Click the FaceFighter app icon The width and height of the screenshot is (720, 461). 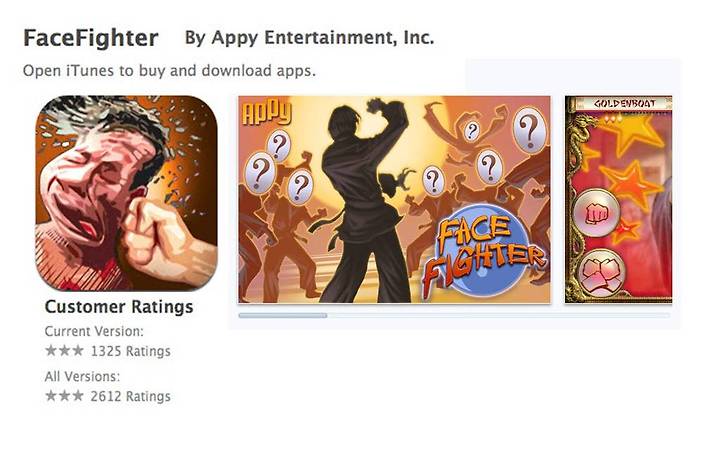click(x=126, y=193)
